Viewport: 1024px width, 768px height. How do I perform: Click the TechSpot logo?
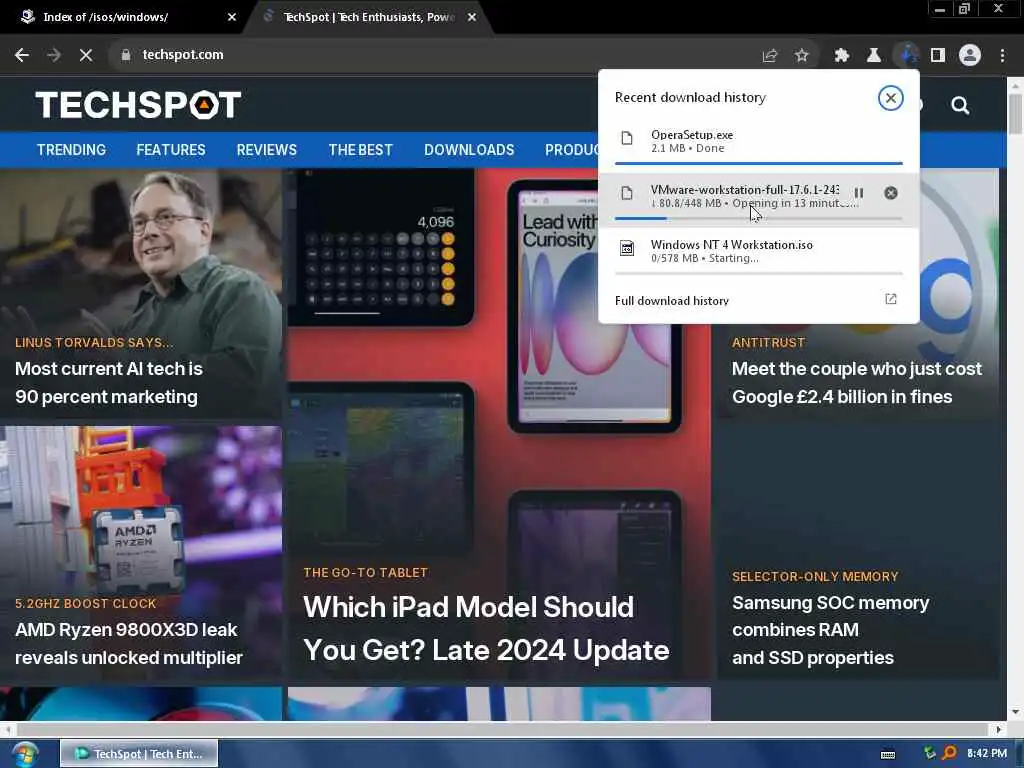[138, 105]
